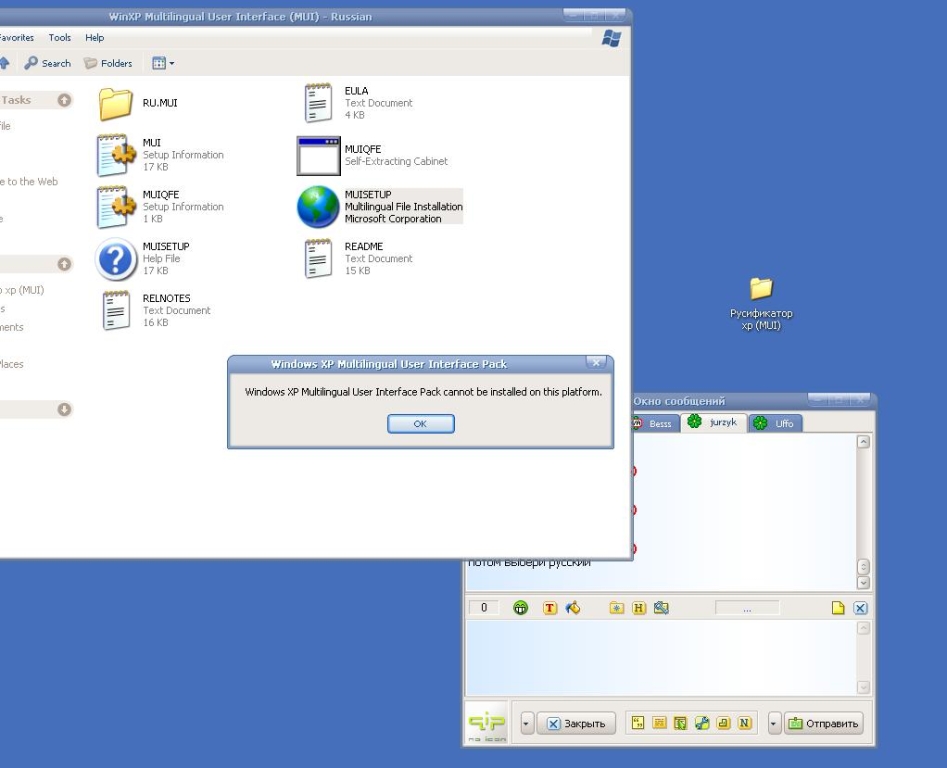Click the Search toolbar button in Explorer
The width and height of the screenshot is (947, 768).
tap(48, 63)
